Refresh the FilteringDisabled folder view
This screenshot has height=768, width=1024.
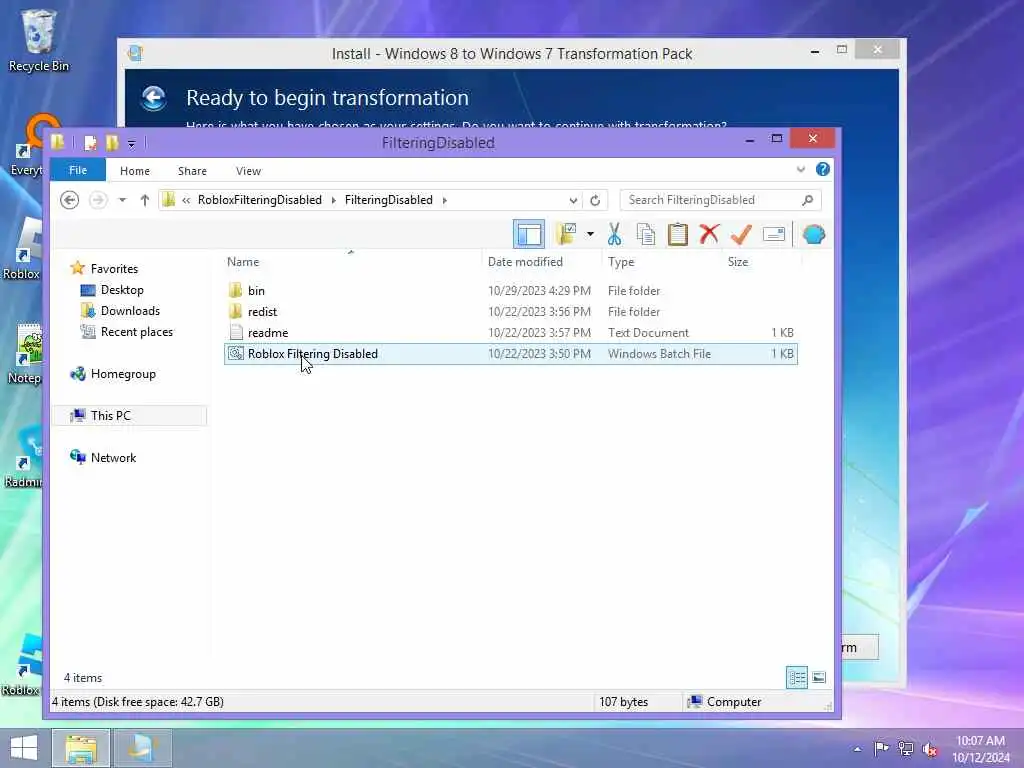click(x=595, y=200)
